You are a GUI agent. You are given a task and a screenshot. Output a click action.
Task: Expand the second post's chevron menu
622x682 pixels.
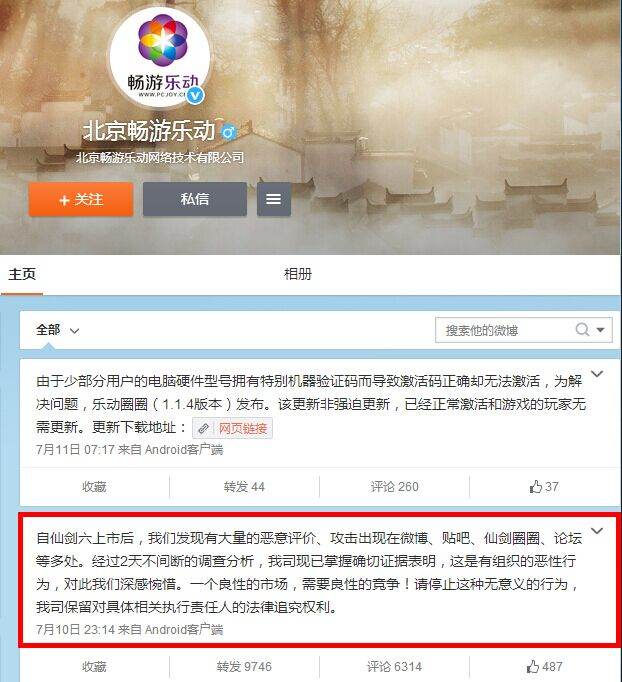[x=597, y=531]
